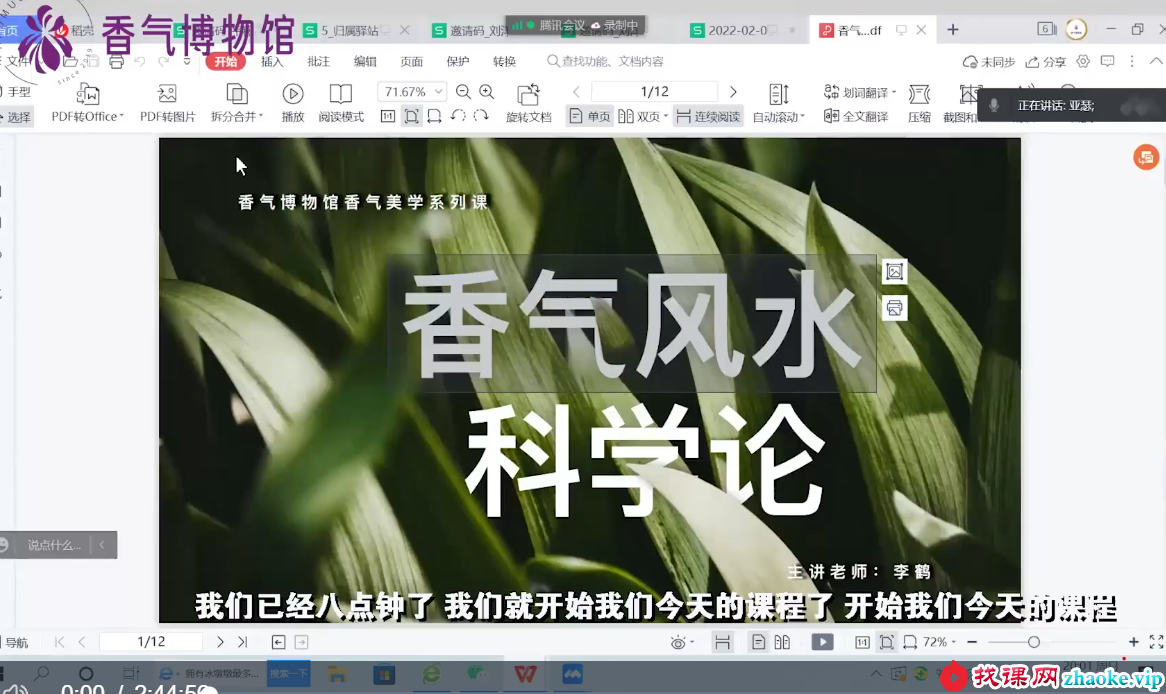Click the print icon in quick access bar
1166x694 pixels.
(x=116, y=62)
